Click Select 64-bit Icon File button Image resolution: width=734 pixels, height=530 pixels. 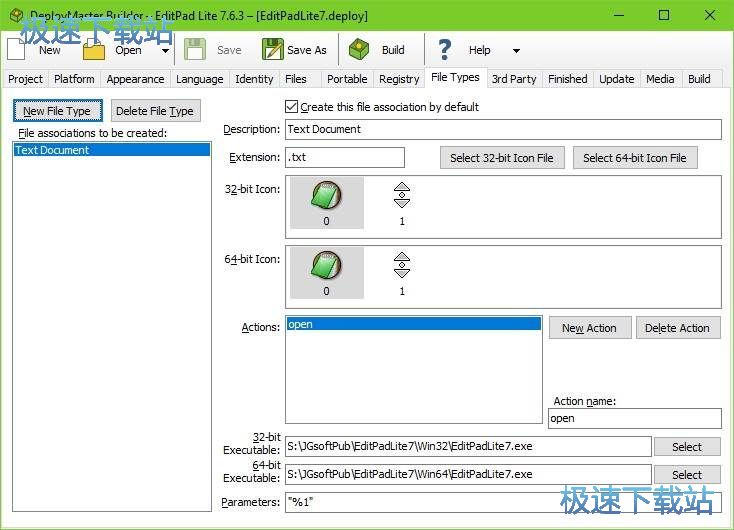coord(635,158)
